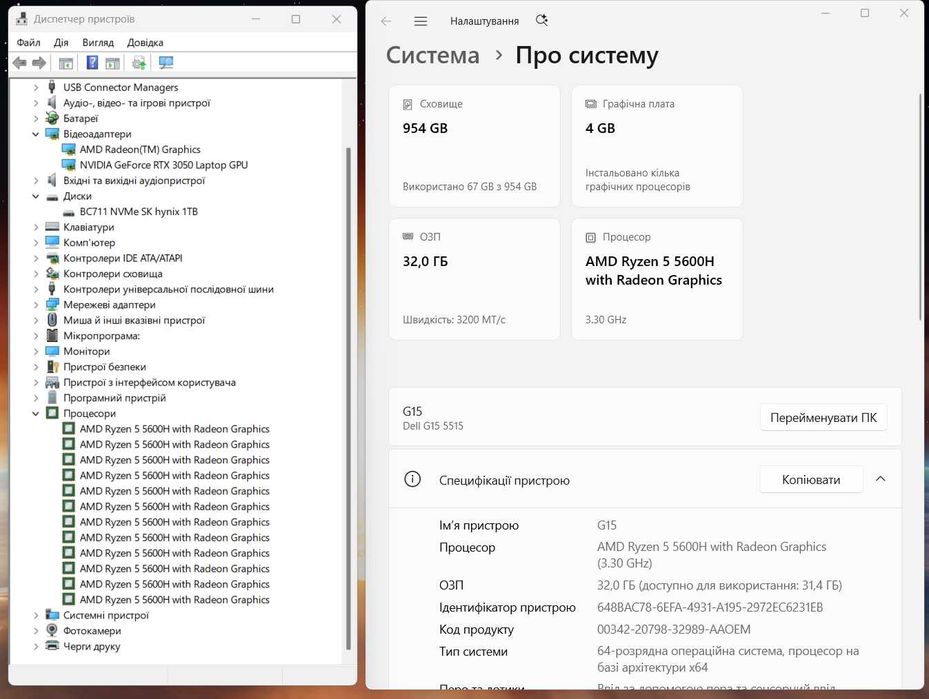This screenshot has width=929, height=699.
Task: Collapse the Відеоадаптери tree node
Action: (36, 134)
